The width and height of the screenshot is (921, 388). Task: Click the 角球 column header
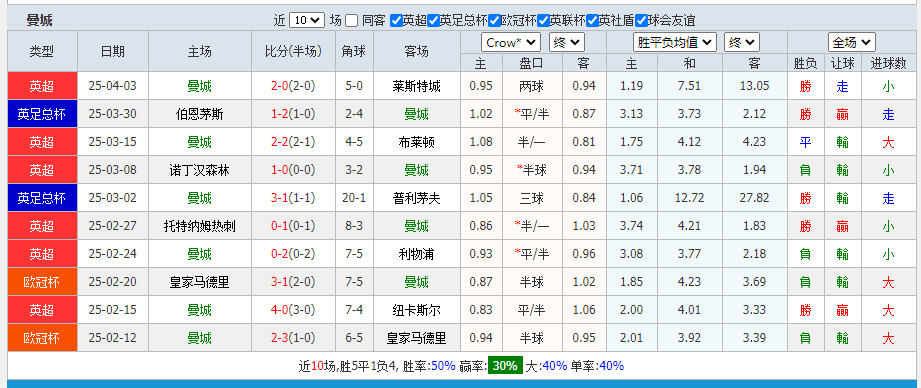coord(354,52)
